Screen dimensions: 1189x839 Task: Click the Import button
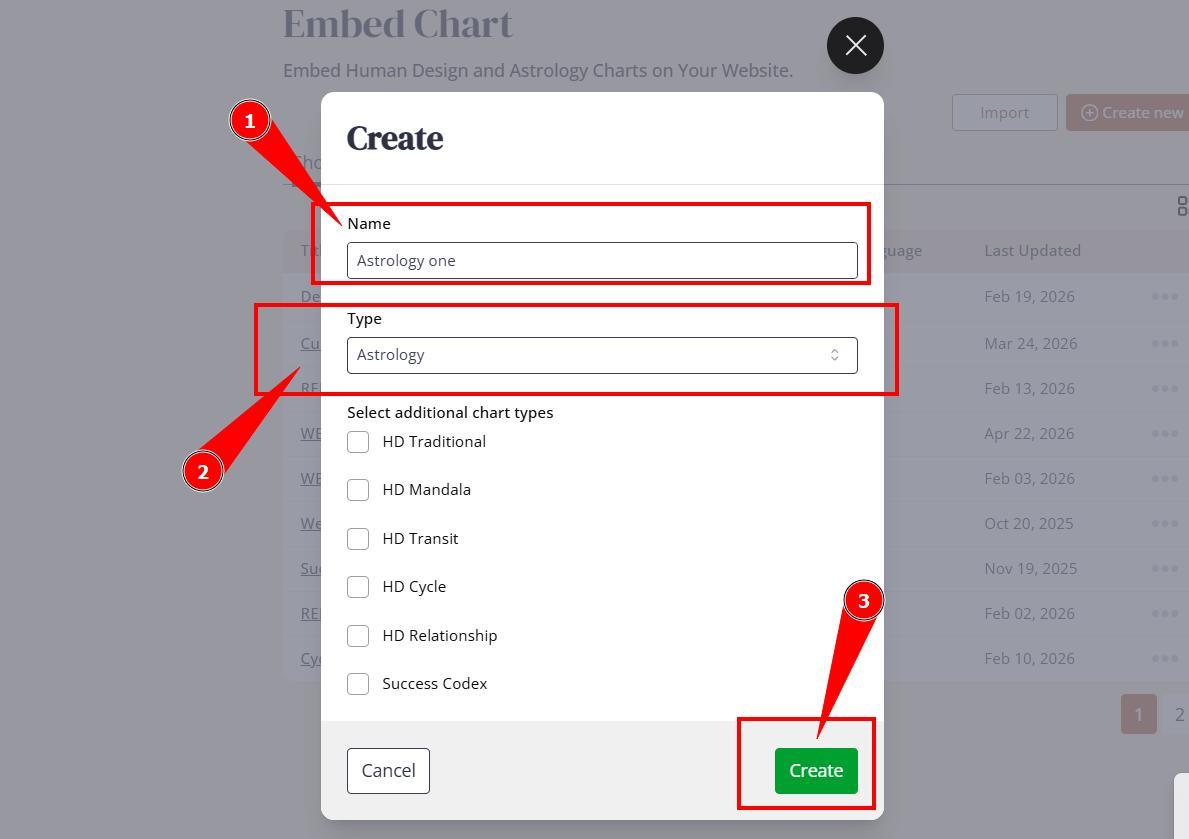click(x=1004, y=113)
